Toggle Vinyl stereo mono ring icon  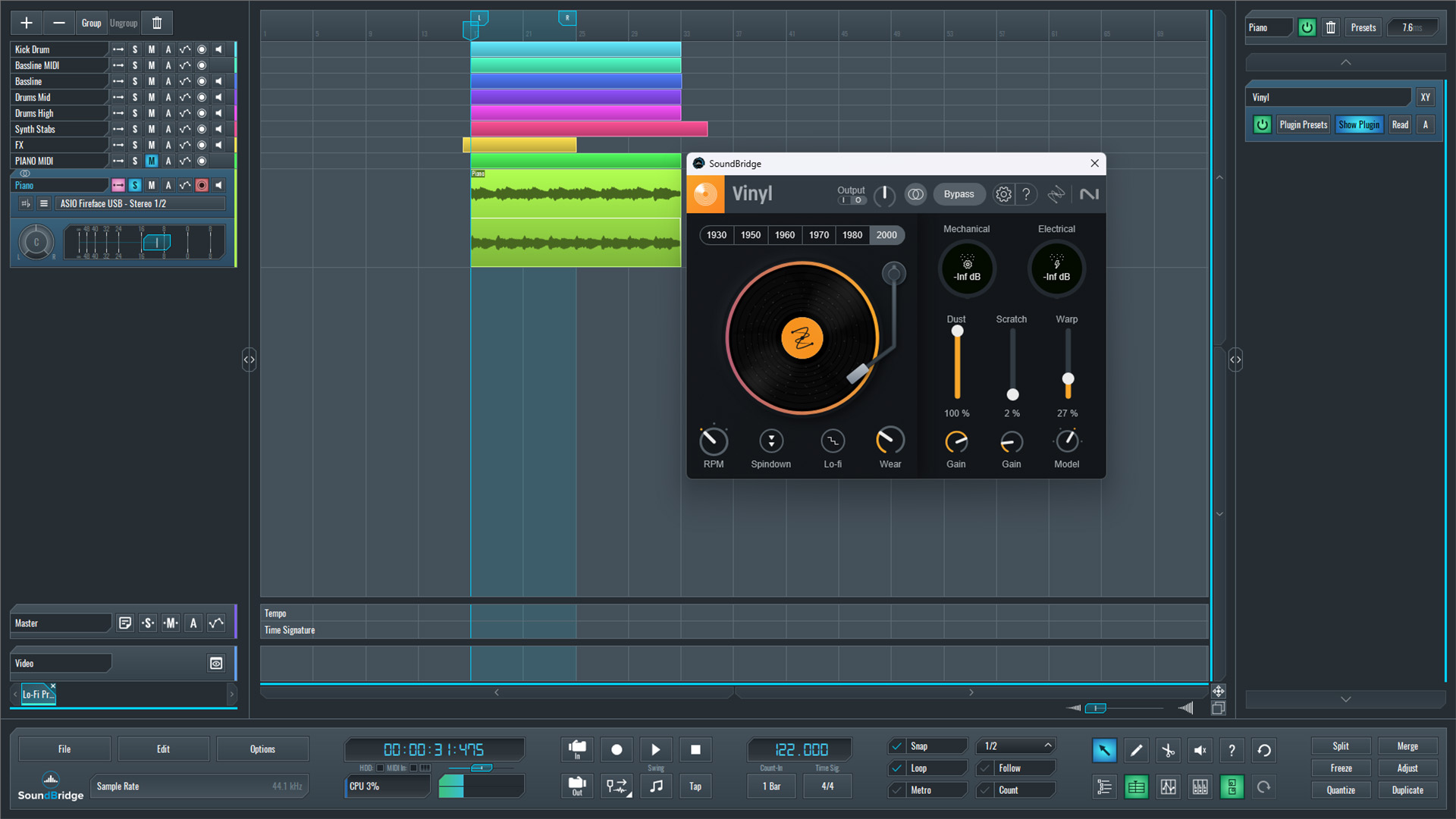coord(915,194)
